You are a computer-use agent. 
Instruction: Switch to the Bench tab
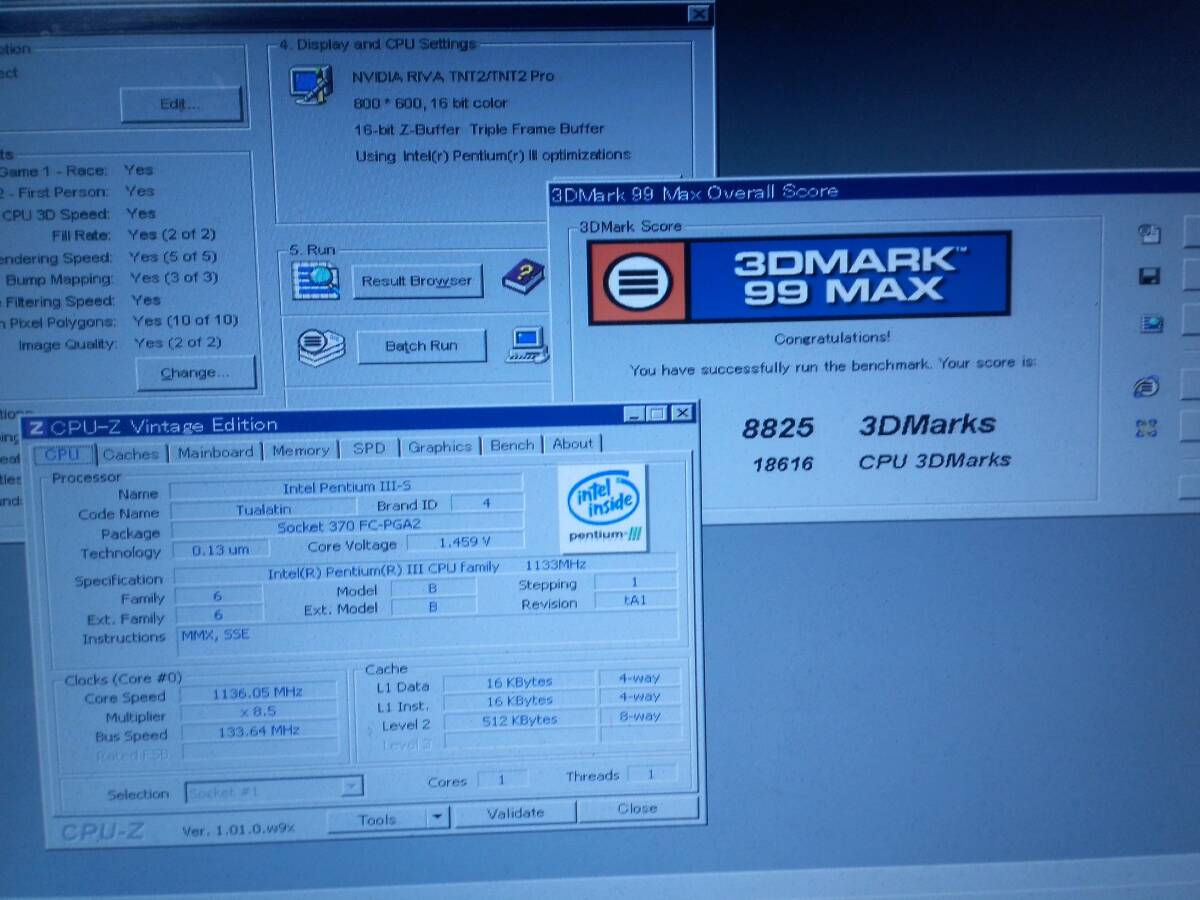point(512,445)
